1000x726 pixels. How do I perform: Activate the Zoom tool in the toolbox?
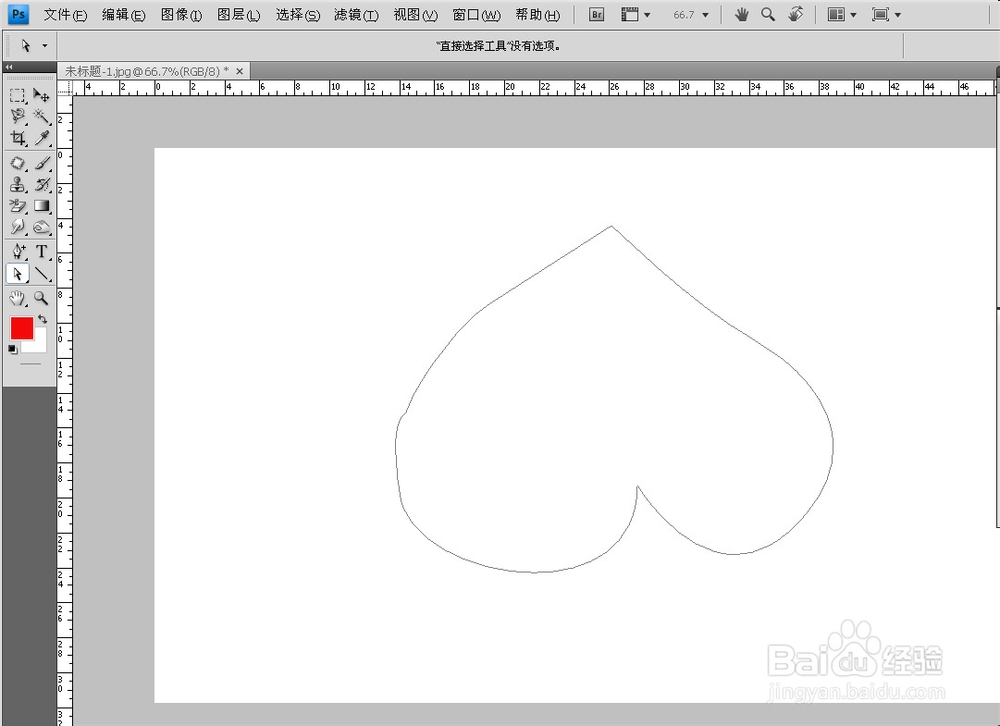[x=40, y=296]
